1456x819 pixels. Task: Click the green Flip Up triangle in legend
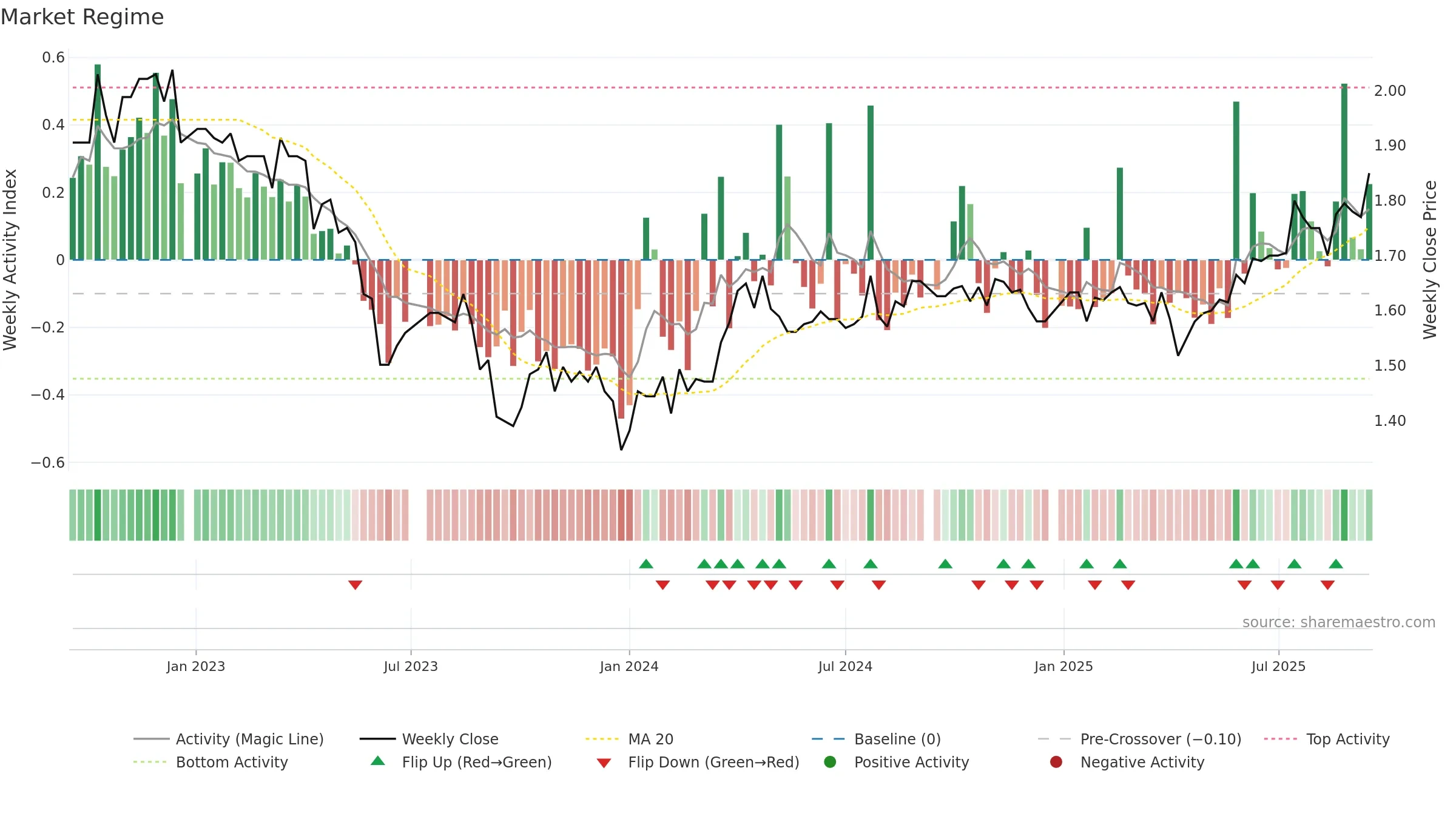click(x=378, y=761)
